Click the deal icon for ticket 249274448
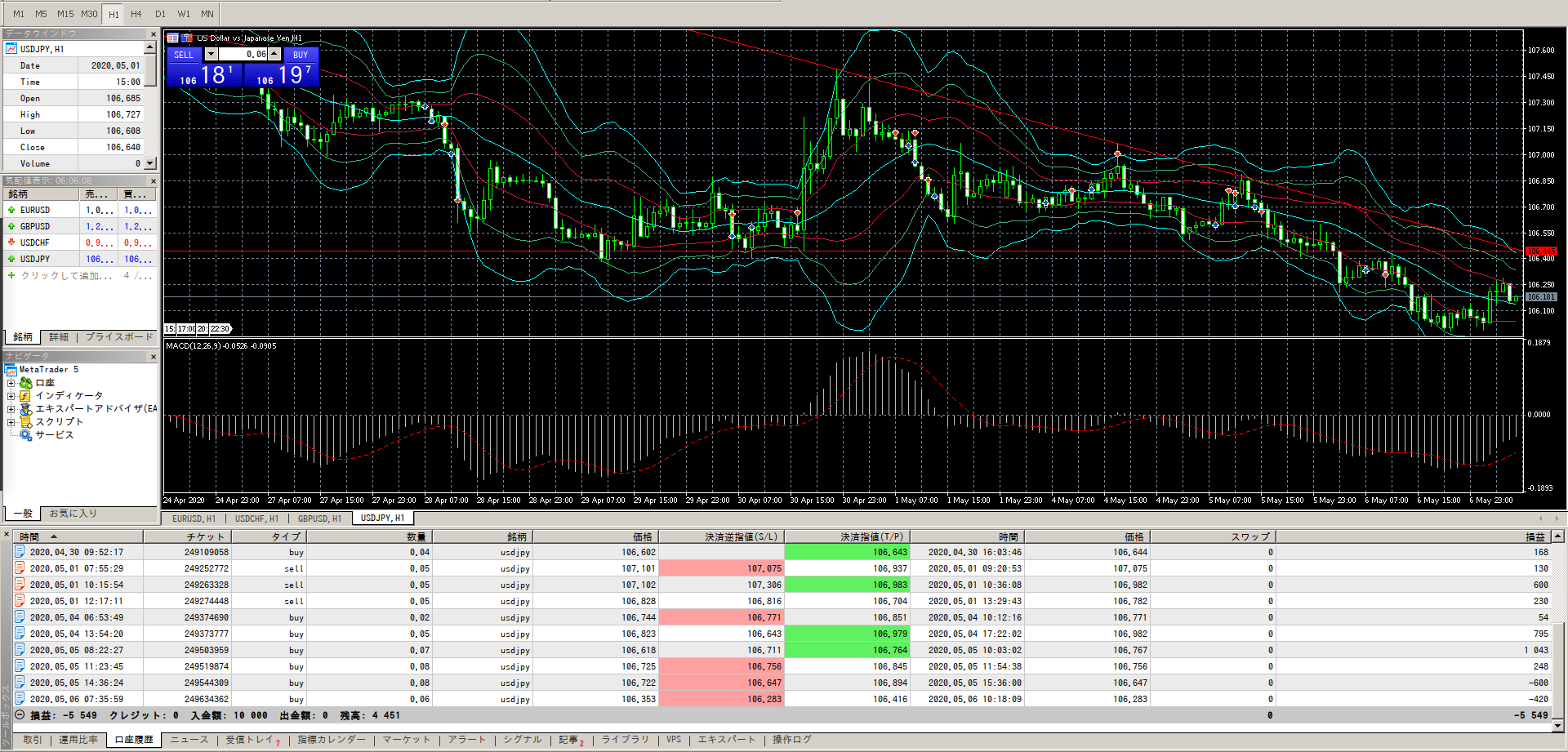Image resolution: width=1568 pixels, height=752 pixels. [x=20, y=601]
